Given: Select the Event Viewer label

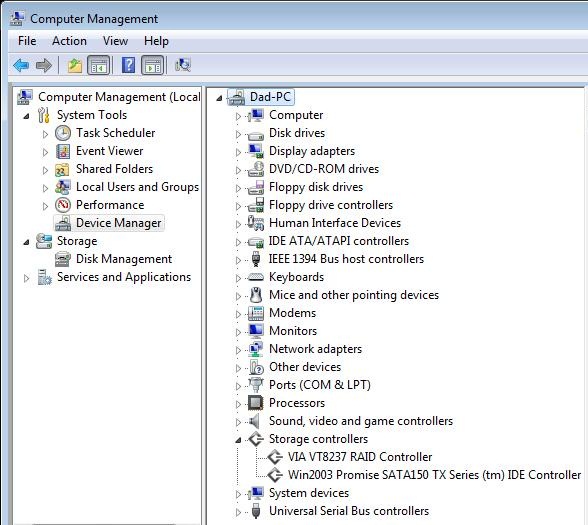Looking at the screenshot, I should click(110, 151).
